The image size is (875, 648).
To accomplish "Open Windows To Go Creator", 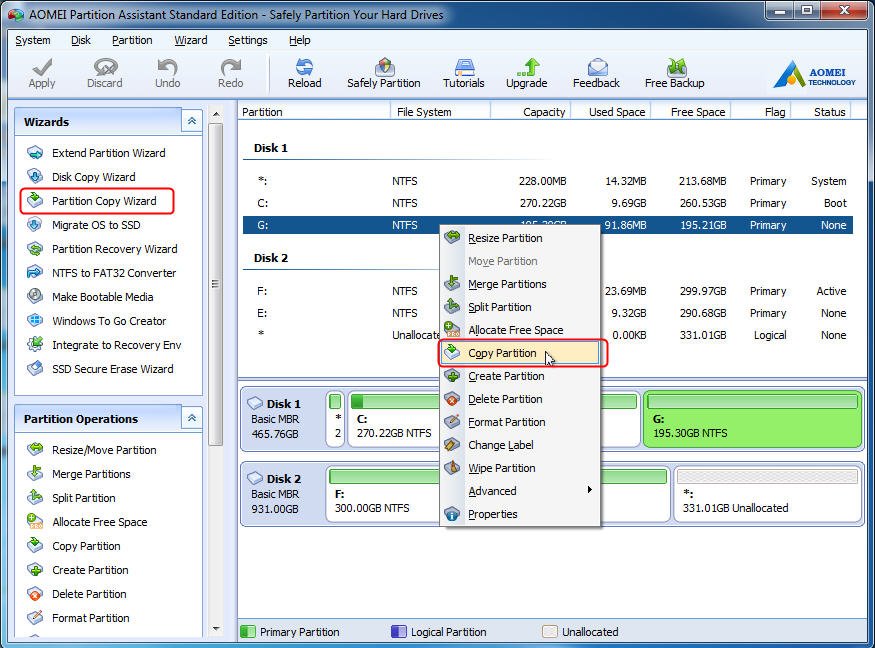I will (x=97, y=321).
